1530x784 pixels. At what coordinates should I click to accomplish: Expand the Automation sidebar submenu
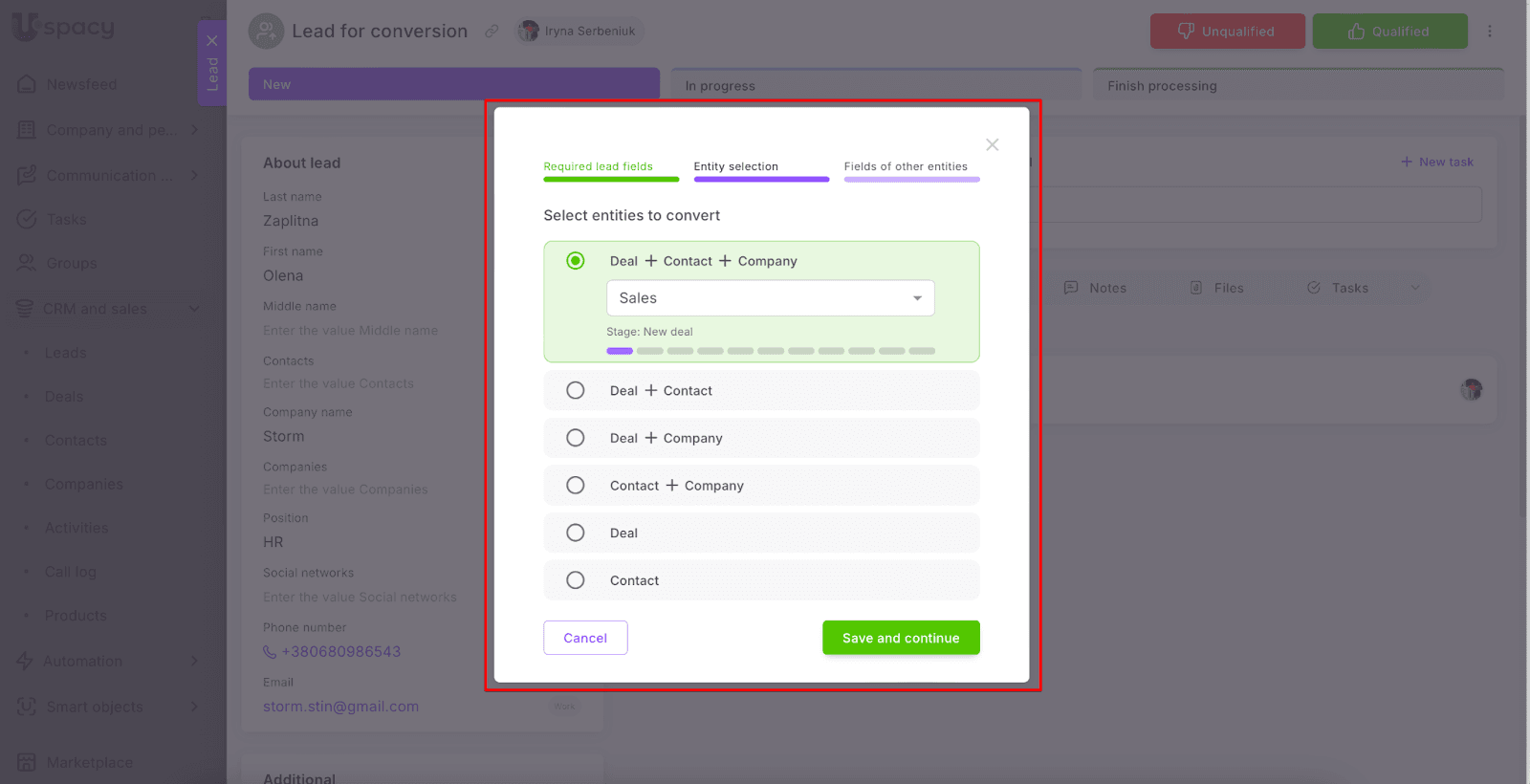194,661
